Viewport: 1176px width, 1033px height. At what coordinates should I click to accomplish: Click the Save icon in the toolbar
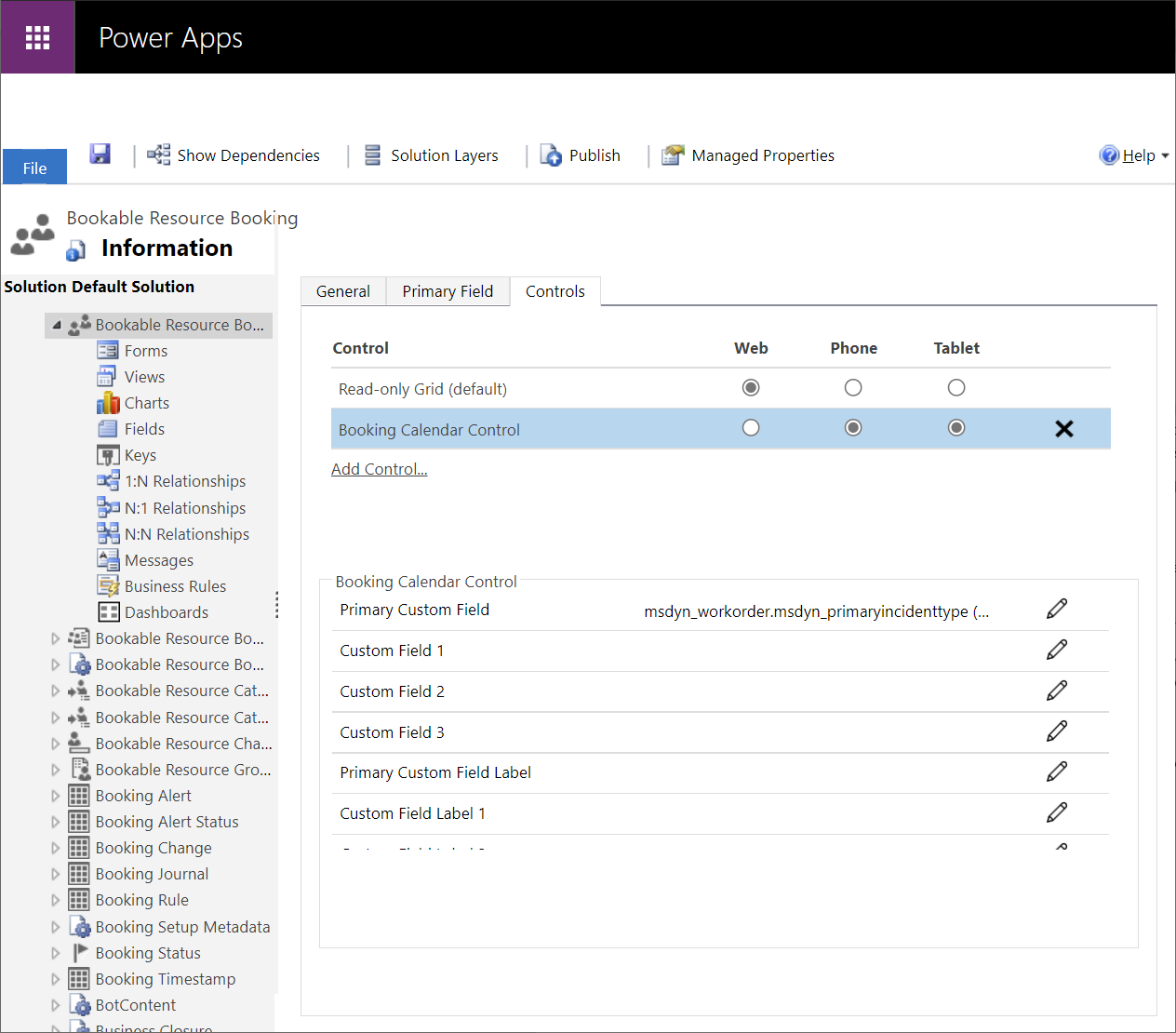pyautogui.click(x=100, y=154)
